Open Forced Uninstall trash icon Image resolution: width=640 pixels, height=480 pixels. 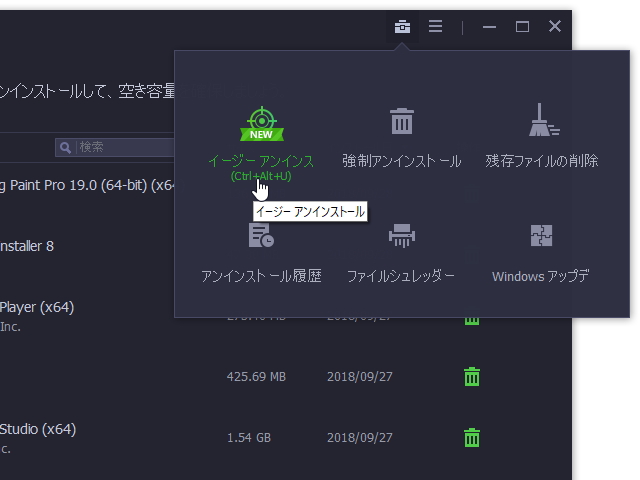pyautogui.click(x=402, y=121)
